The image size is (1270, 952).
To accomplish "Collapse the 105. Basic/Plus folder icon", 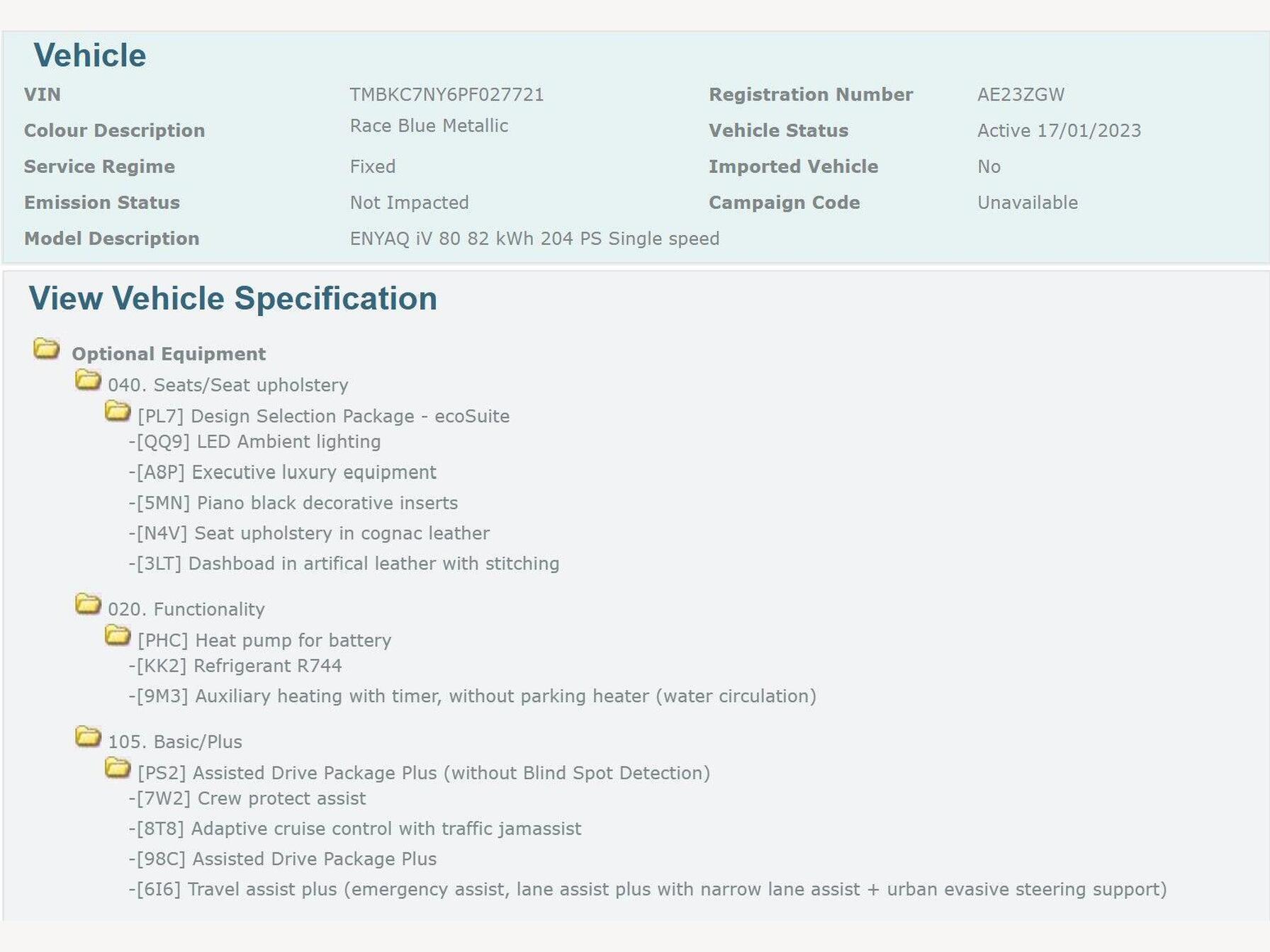I will click(88, 737).
